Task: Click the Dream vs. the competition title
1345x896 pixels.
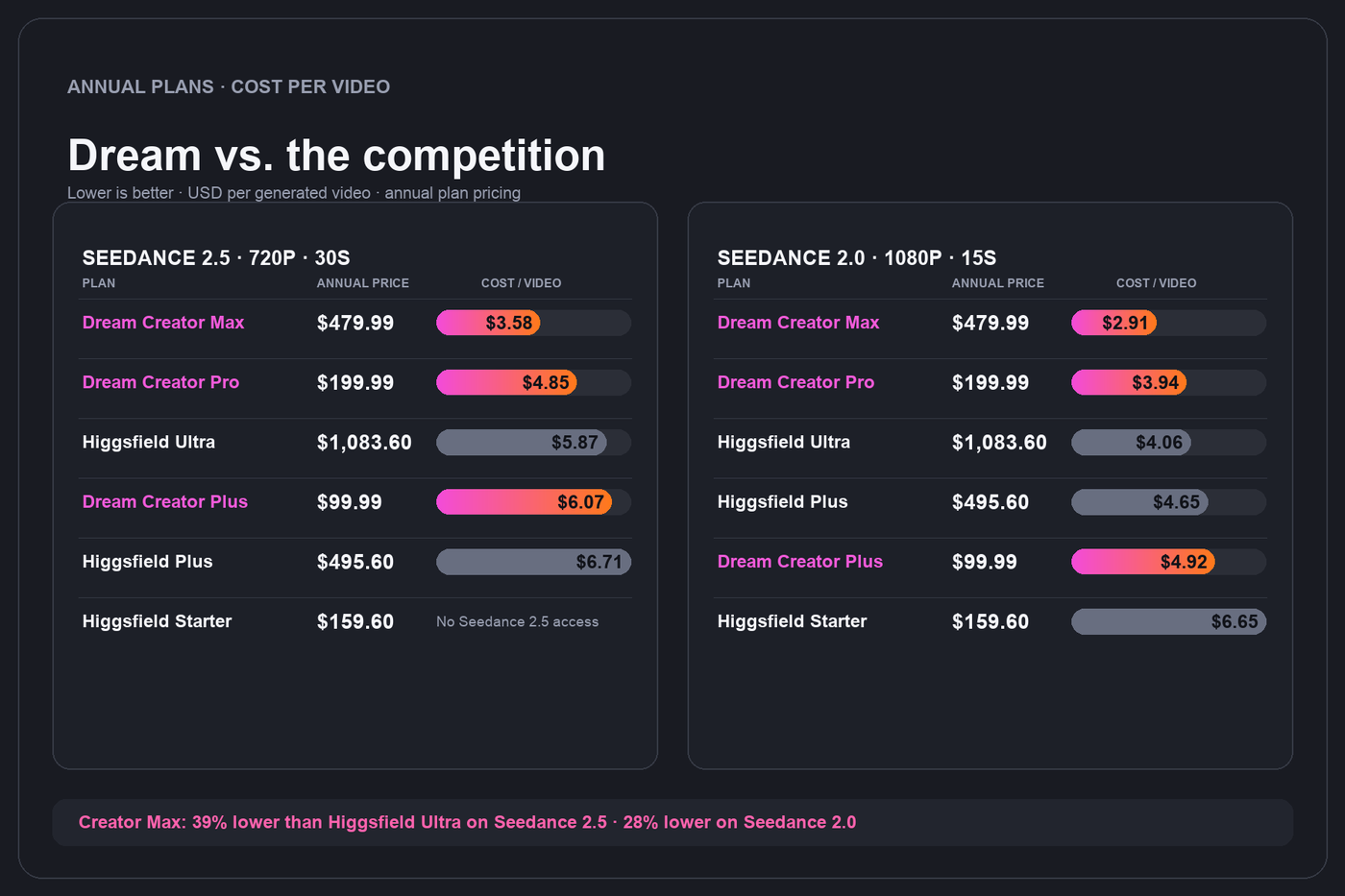Action: click(336, 156)
